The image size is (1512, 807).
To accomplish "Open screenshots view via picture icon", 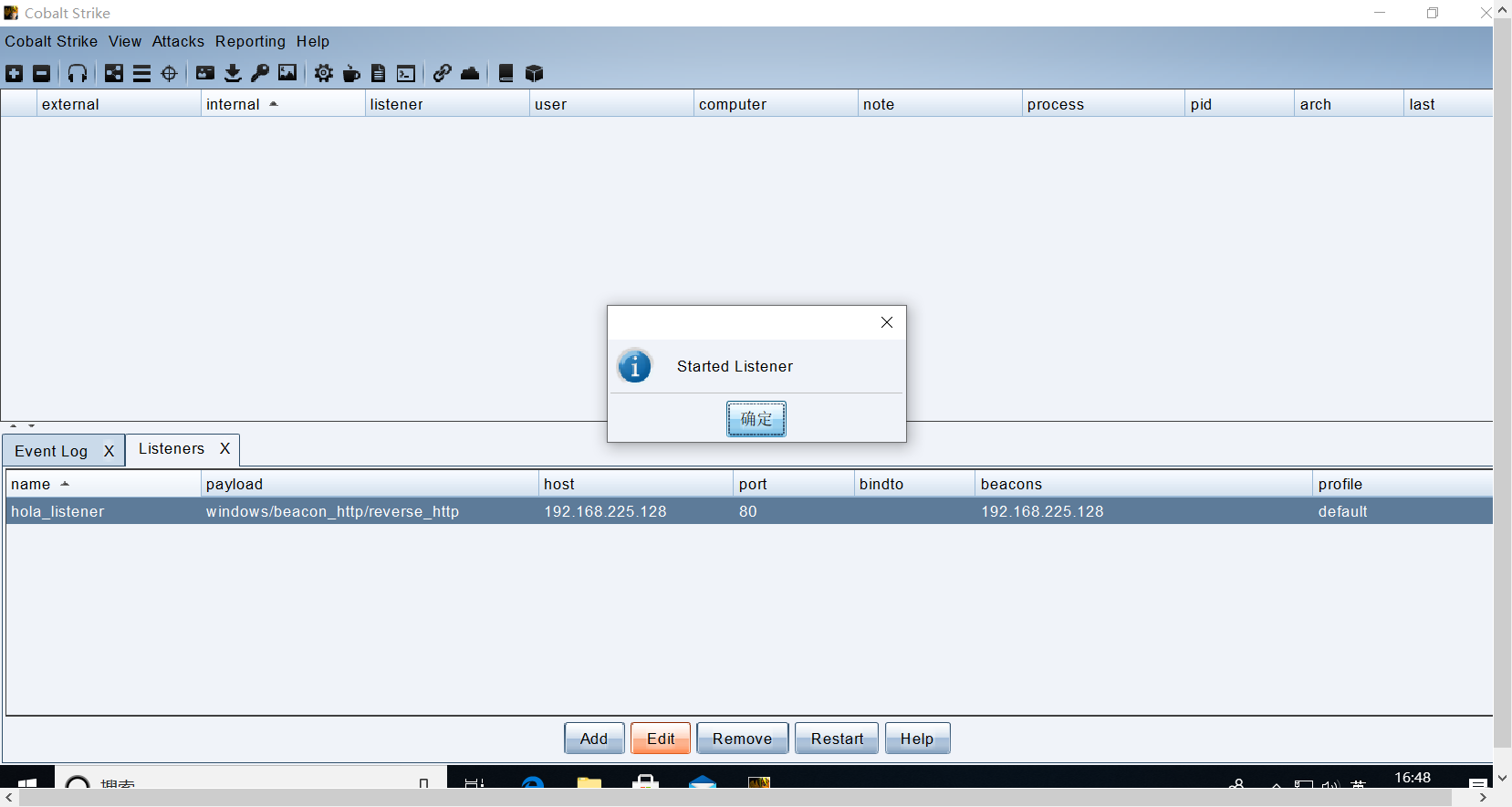I will [287, 74].
